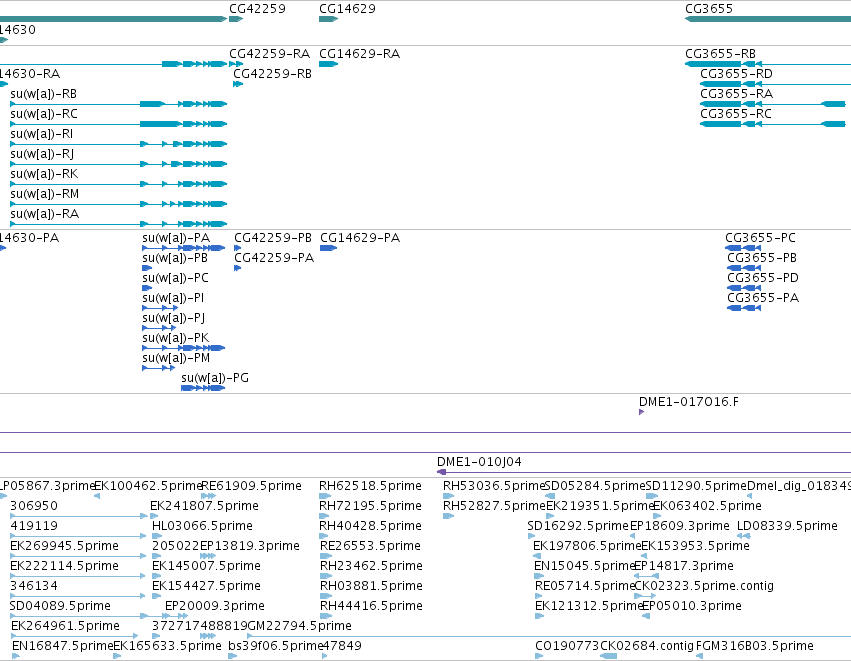Select CG3655-PB protein label
The height and width of the screenshot is (661, 851).
click(762, 258)
